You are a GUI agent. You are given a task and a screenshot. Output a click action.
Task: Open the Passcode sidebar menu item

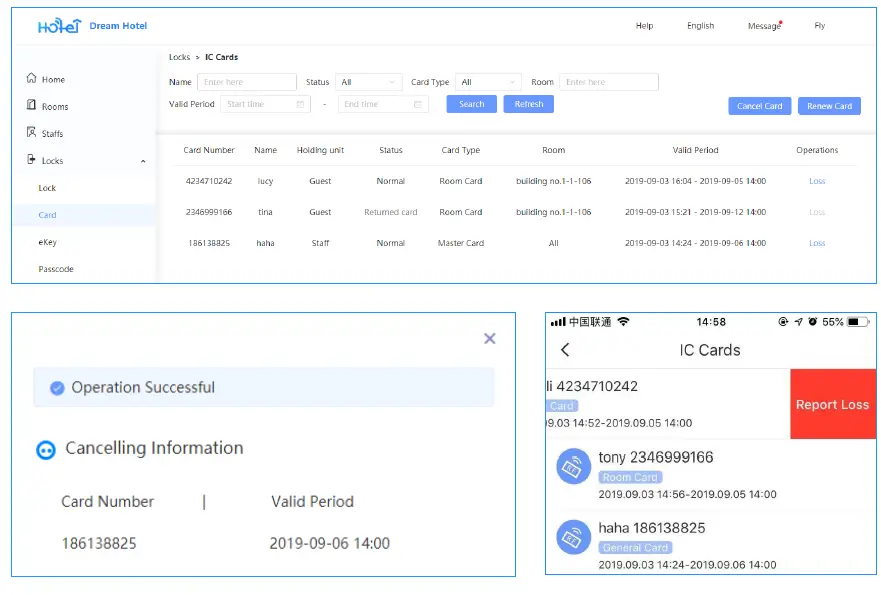point(56,269)
